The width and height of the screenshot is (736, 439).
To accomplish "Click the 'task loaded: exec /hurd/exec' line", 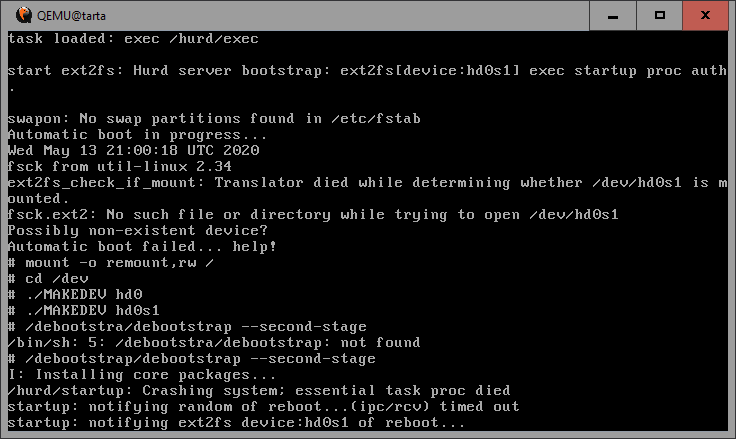I will click(133, 38).
